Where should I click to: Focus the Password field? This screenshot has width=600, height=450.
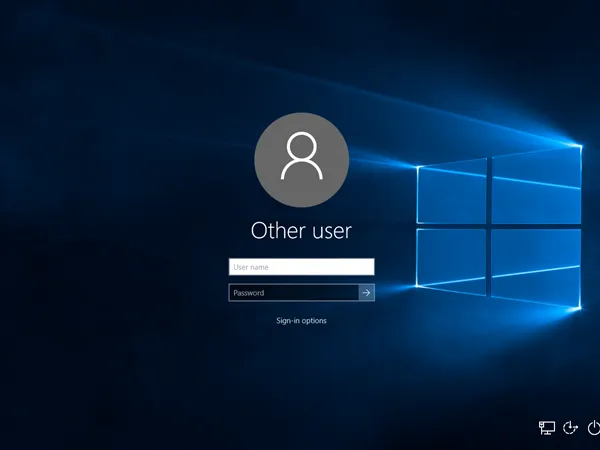pyautogui.click(x=293, y=293)
